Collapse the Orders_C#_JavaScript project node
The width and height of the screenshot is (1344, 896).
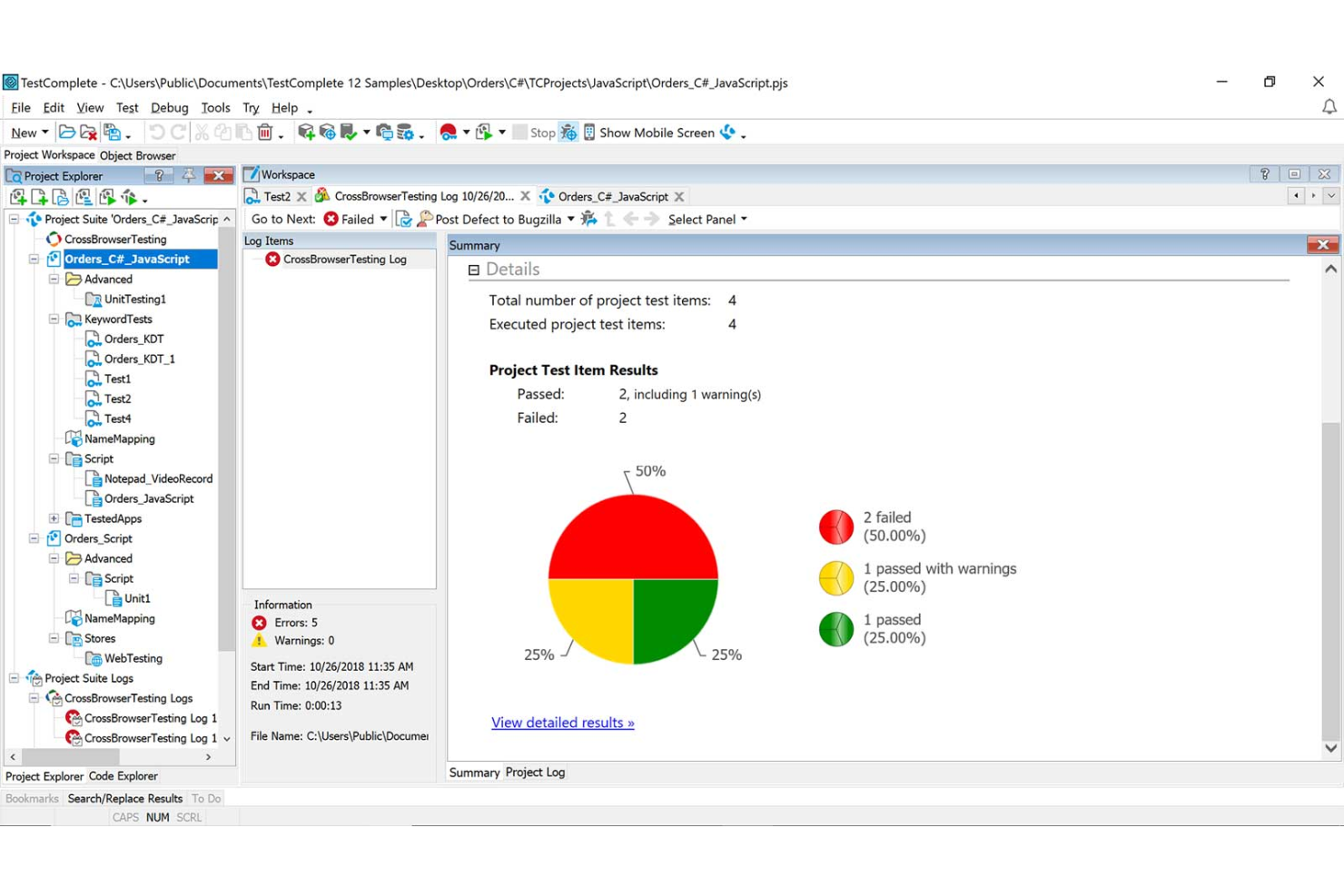[x=34, y=259]
